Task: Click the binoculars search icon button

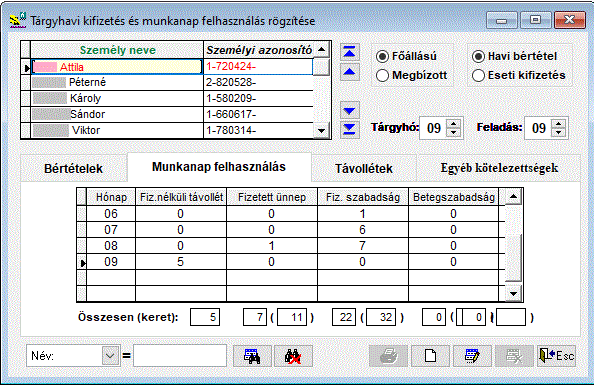Action: tap(252, 356)
